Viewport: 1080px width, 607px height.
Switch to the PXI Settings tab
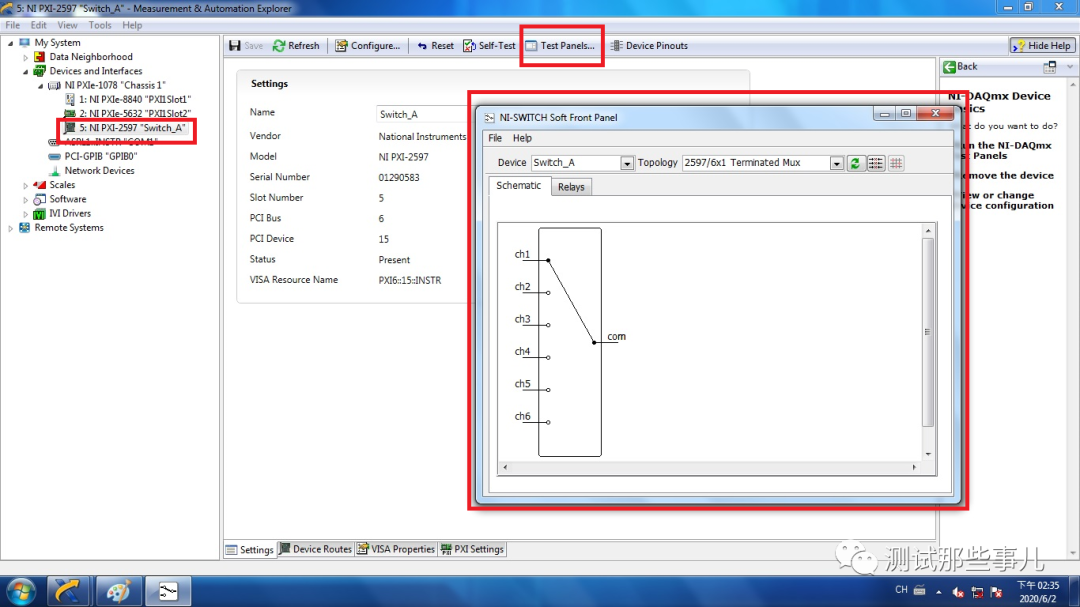[472, 549]
